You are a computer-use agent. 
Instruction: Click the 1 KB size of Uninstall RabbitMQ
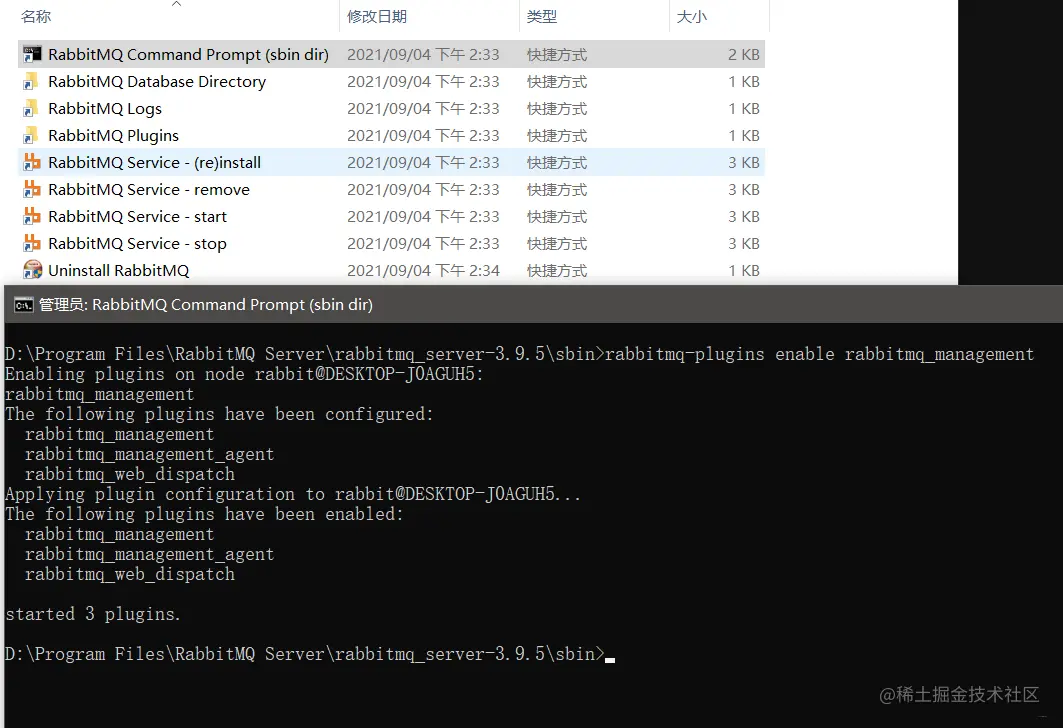[x=744, y=270]
